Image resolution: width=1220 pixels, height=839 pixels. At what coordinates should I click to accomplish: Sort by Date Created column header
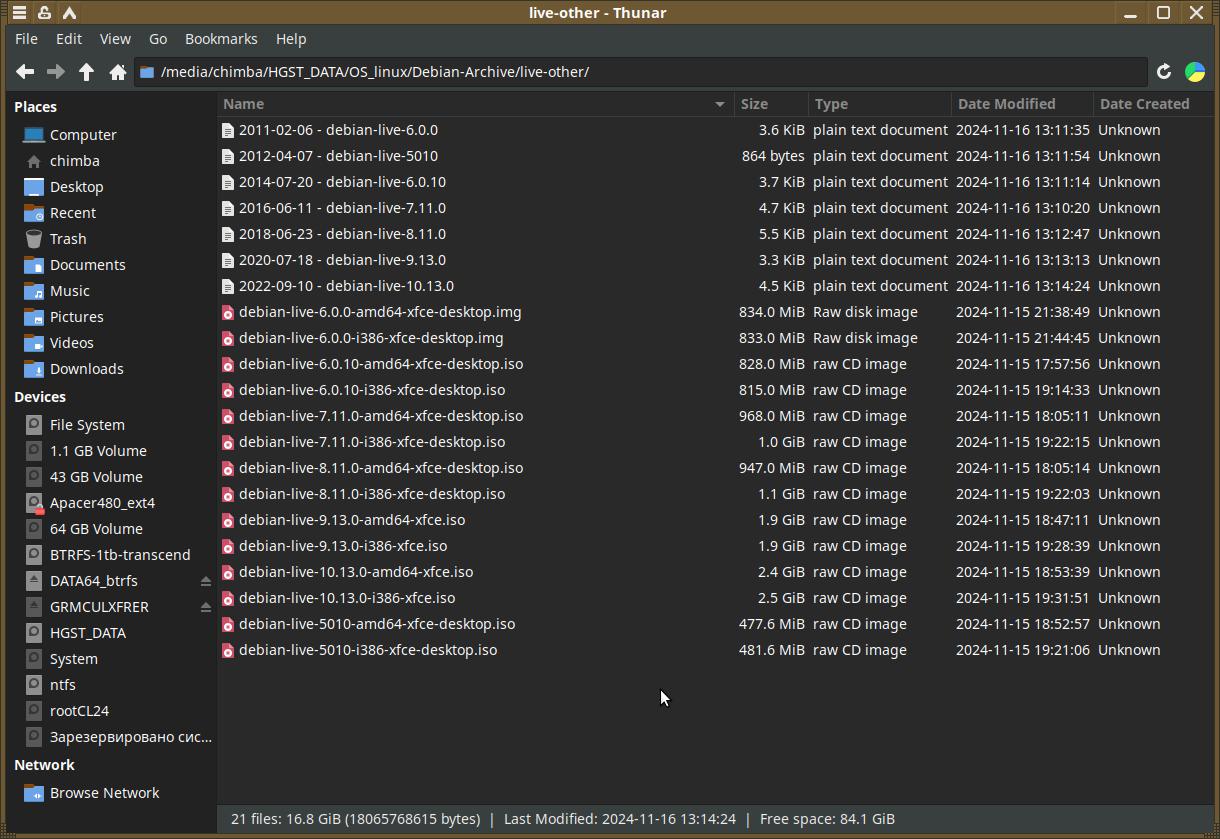[x=1152, y=104]
